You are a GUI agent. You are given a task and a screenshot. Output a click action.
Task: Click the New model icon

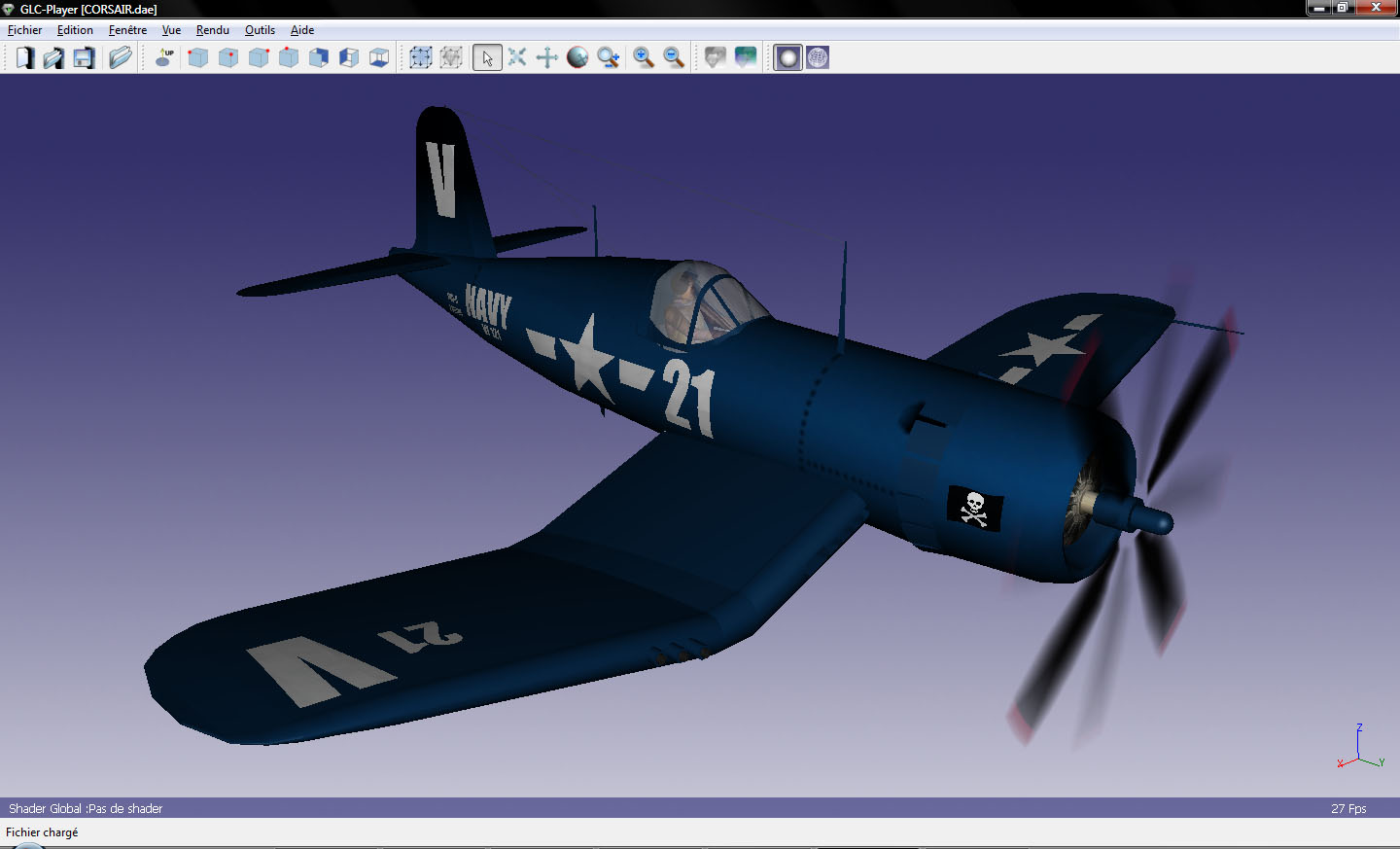(24, 57)
